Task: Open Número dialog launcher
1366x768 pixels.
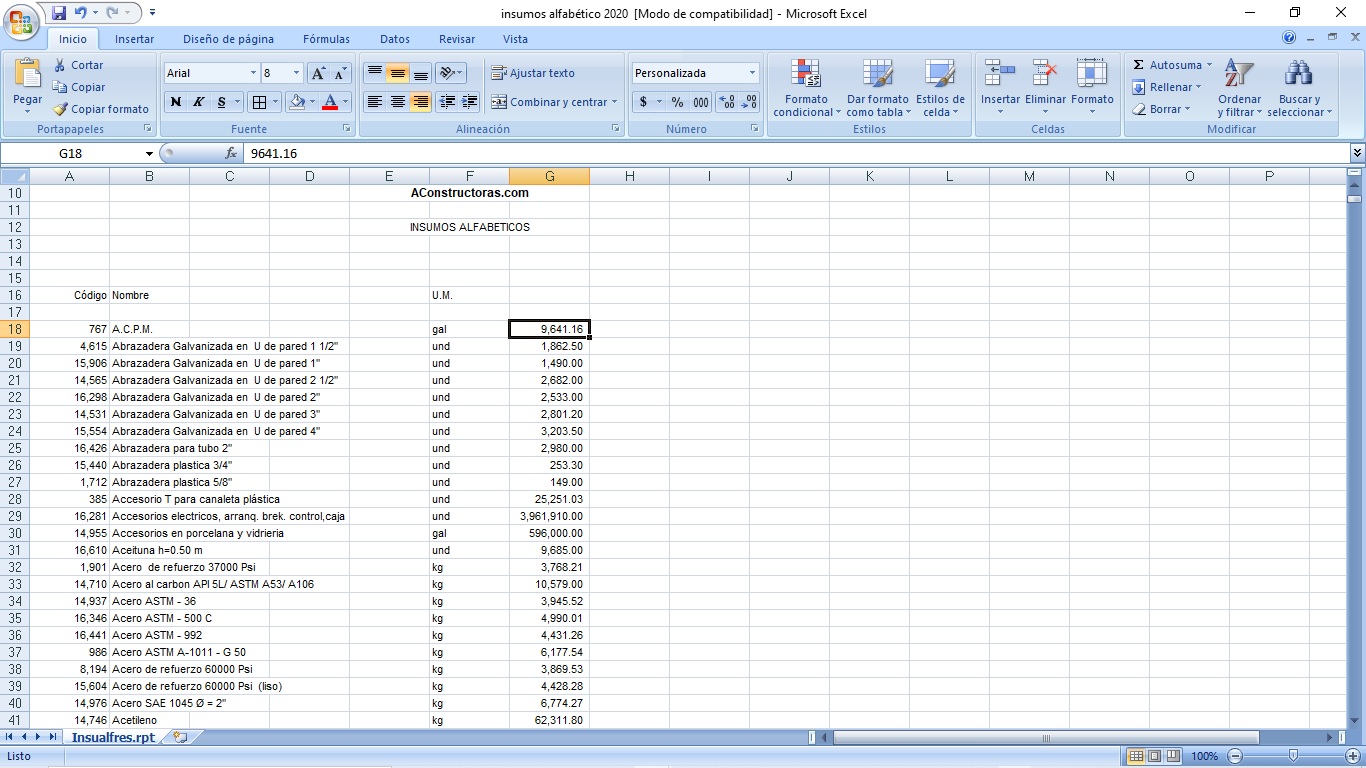Action: 755,129
